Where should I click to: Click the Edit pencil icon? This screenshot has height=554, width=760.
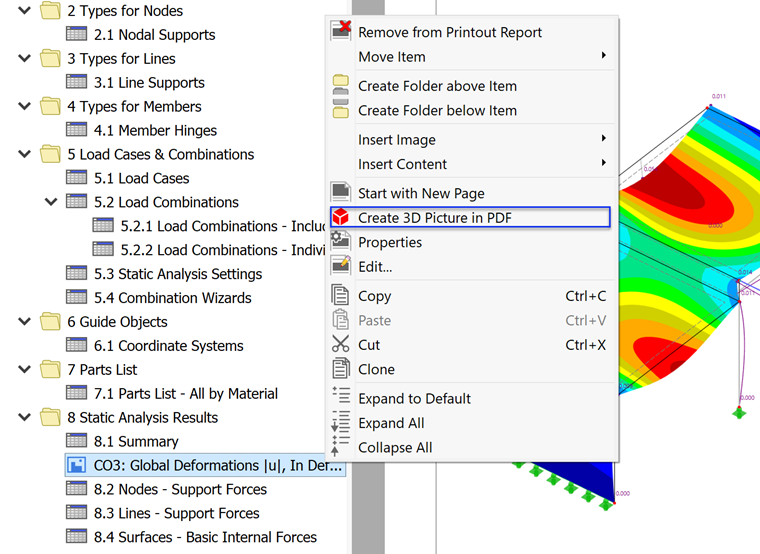coord(341,266)
